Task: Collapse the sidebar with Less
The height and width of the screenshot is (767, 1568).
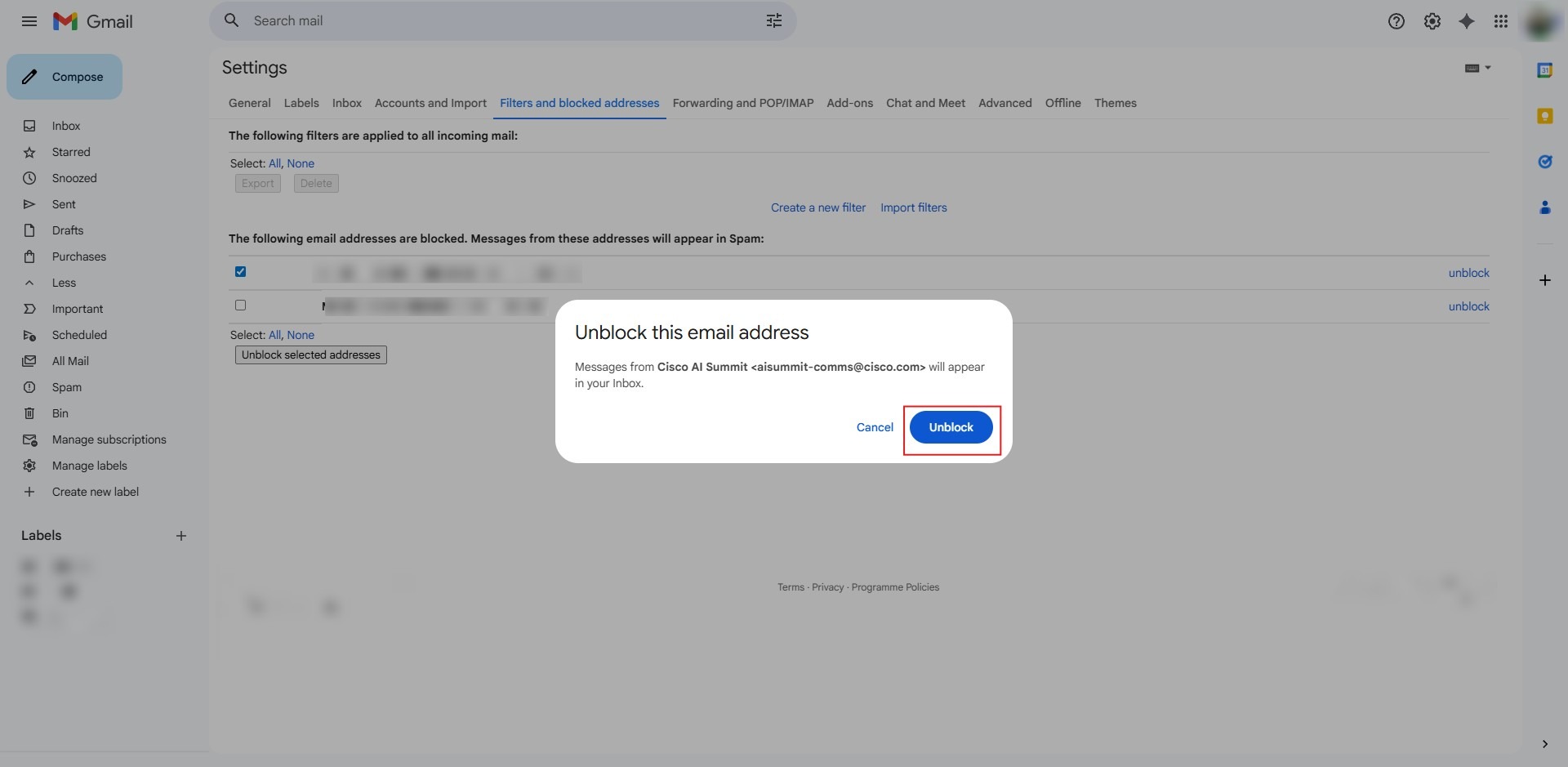Action: click(63, 283)
